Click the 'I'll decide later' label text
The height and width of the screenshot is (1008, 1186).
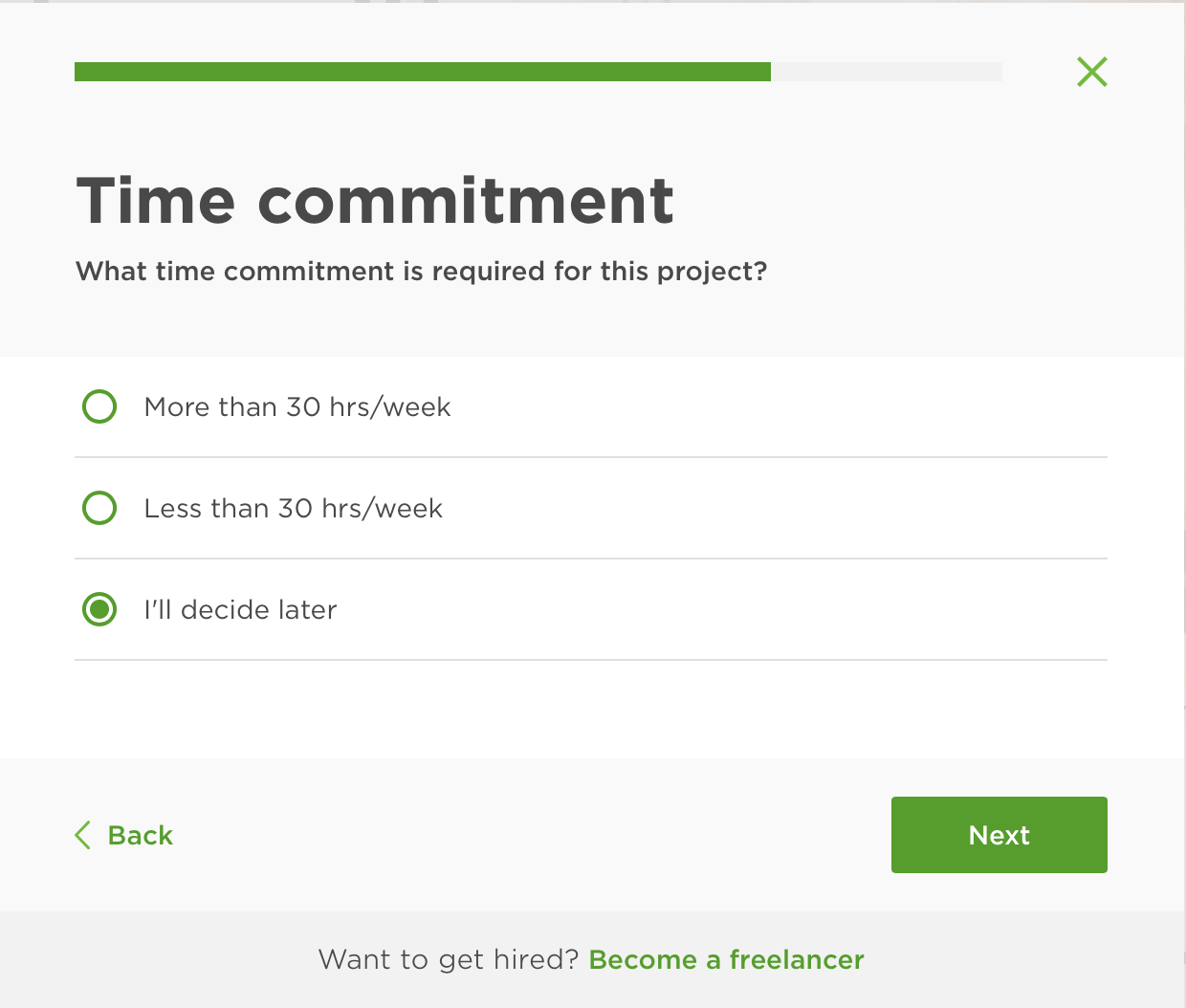pos(240,610)
